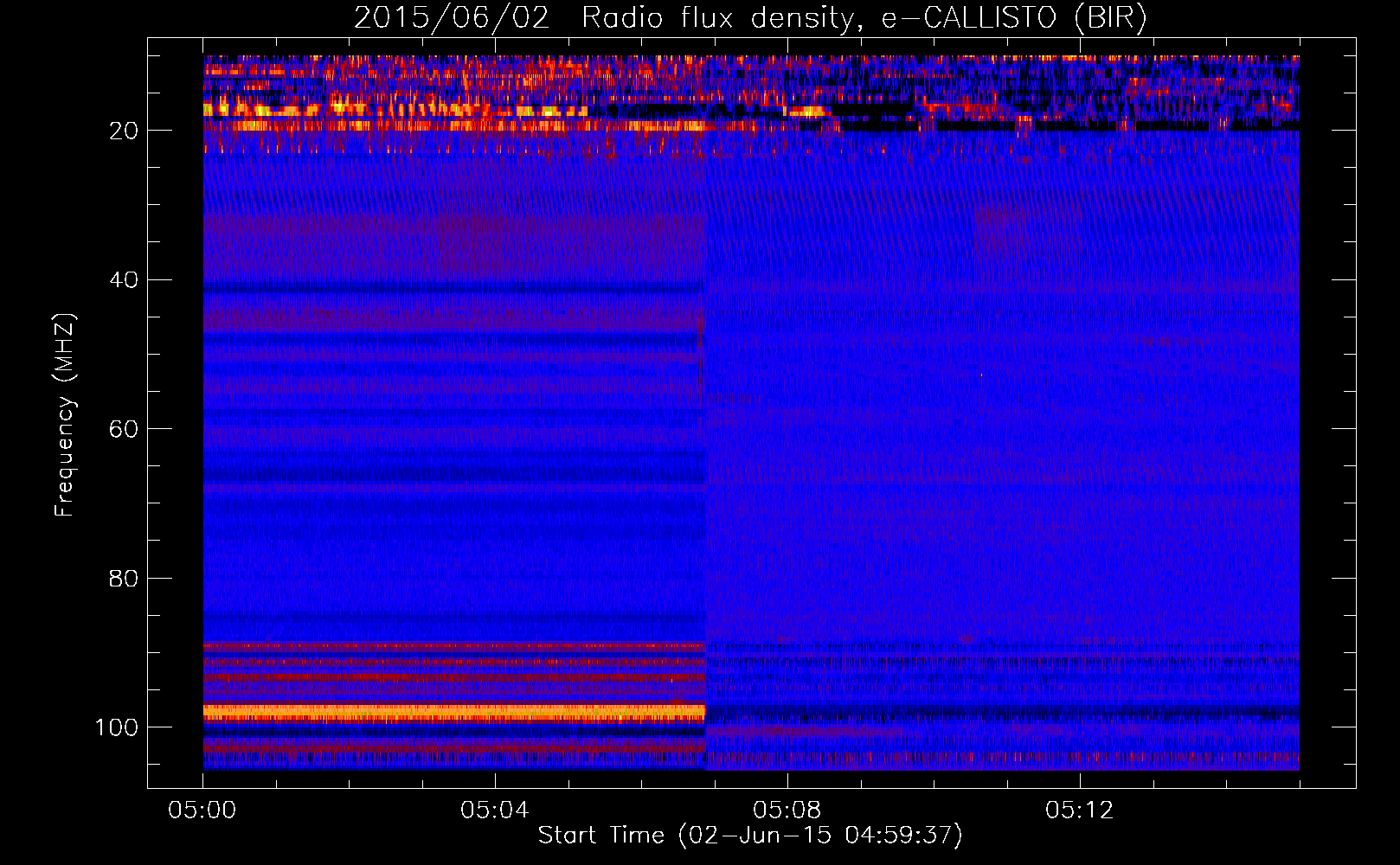Click the 'Start Time (02-Jun-15 04:59:37)' label
The width and height of the screenshot is (1400, 865).
(x=750, y=836)
